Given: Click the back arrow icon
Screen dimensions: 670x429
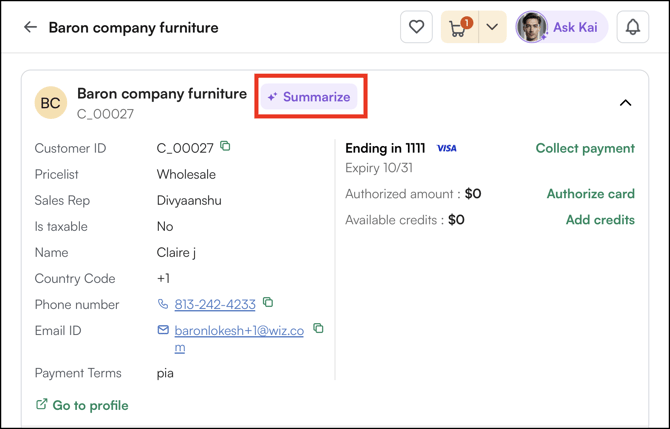Looking at the screenshot, I should coord(30,27).
